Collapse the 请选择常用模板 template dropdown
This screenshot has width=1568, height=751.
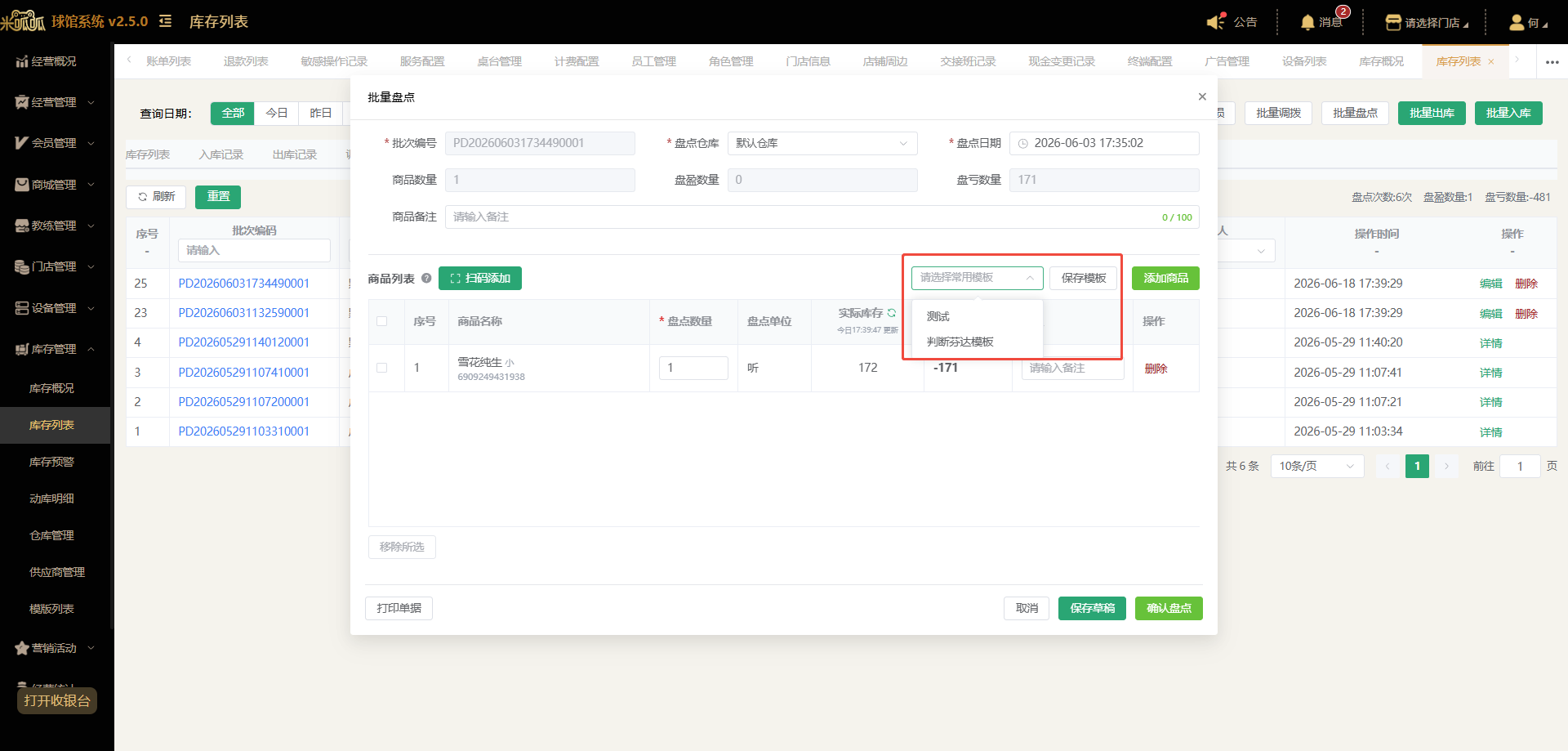coord(978,278)
